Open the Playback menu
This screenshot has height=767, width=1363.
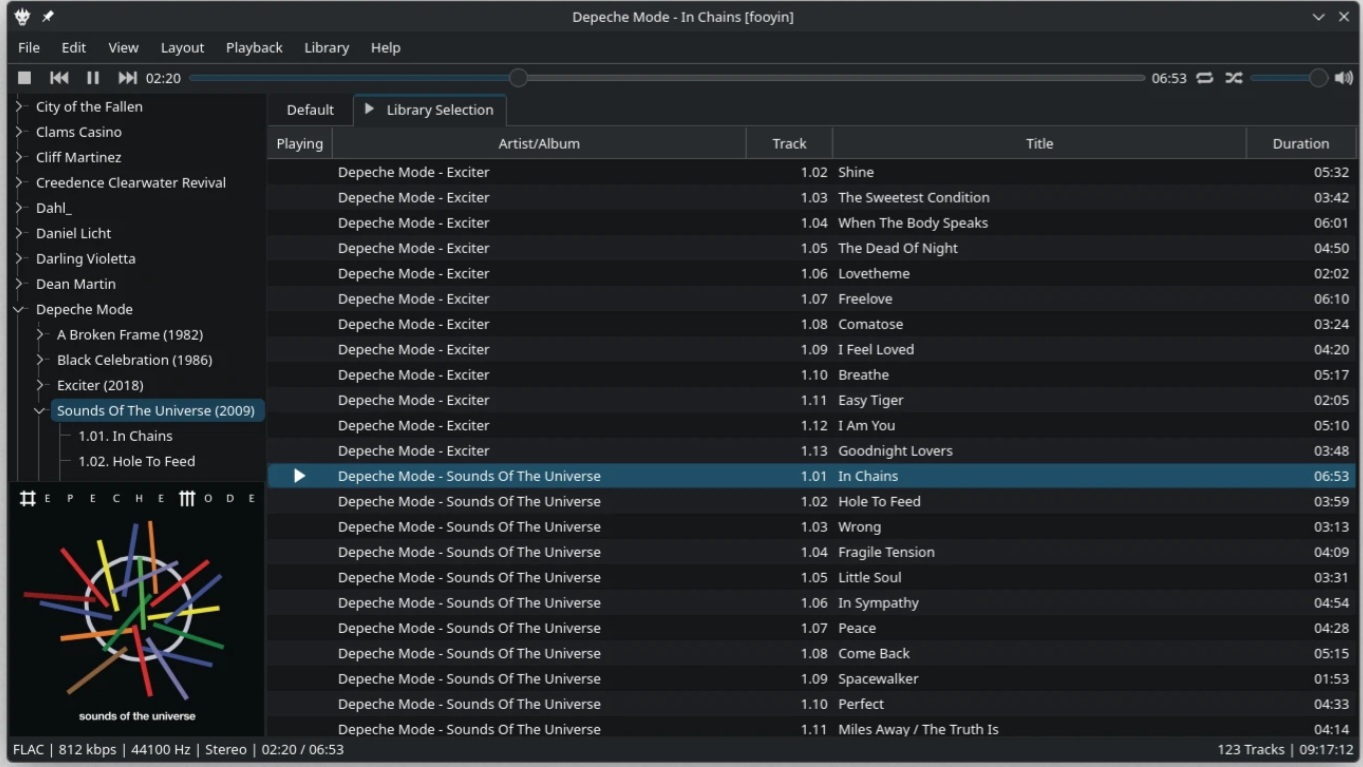point(254,47)
